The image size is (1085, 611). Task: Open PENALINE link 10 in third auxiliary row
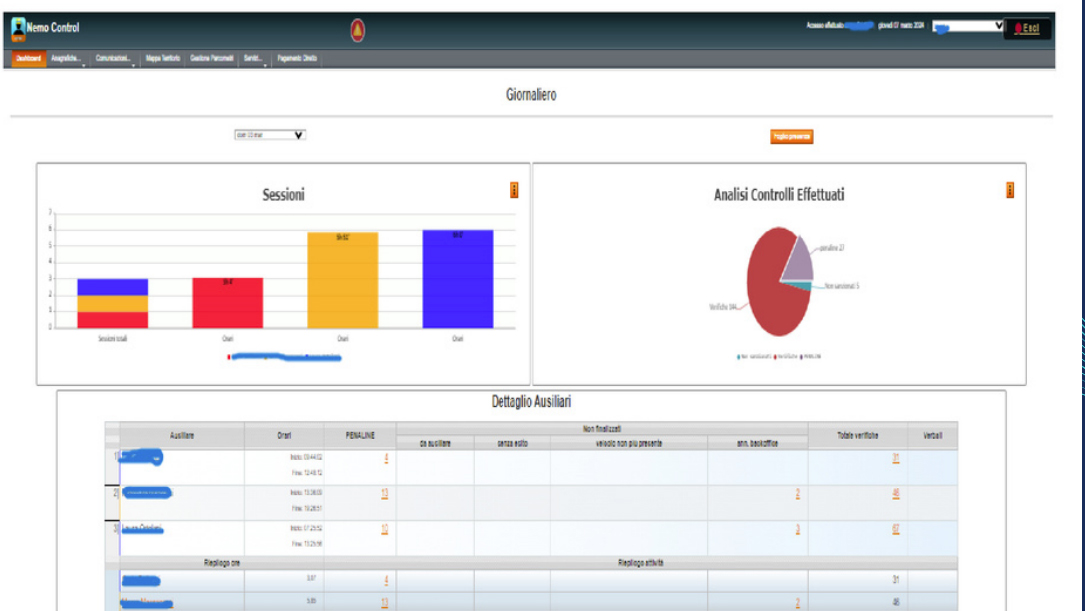coord(385,529)
